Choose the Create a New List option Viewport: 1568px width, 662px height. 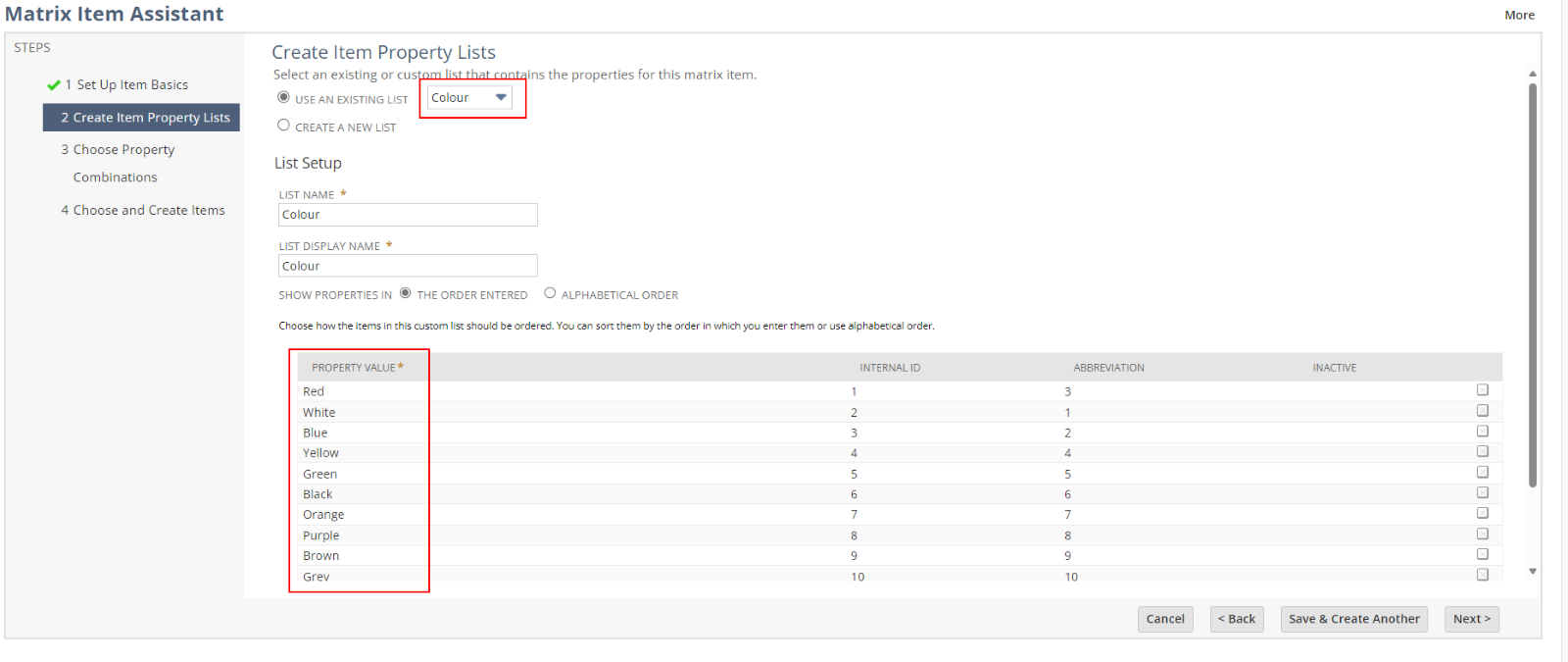click(x=284, y=126)
